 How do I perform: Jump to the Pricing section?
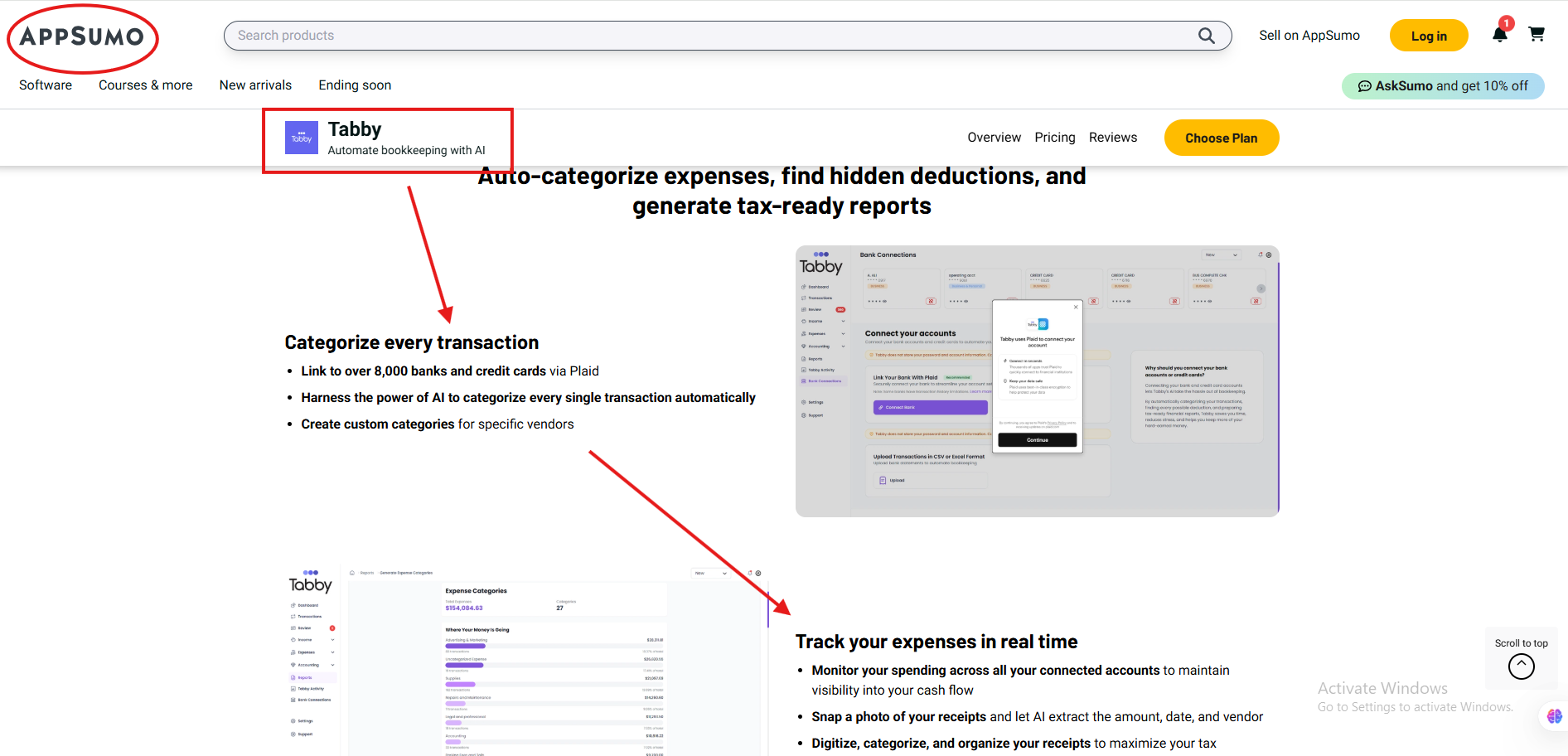tap(1054, 138)
